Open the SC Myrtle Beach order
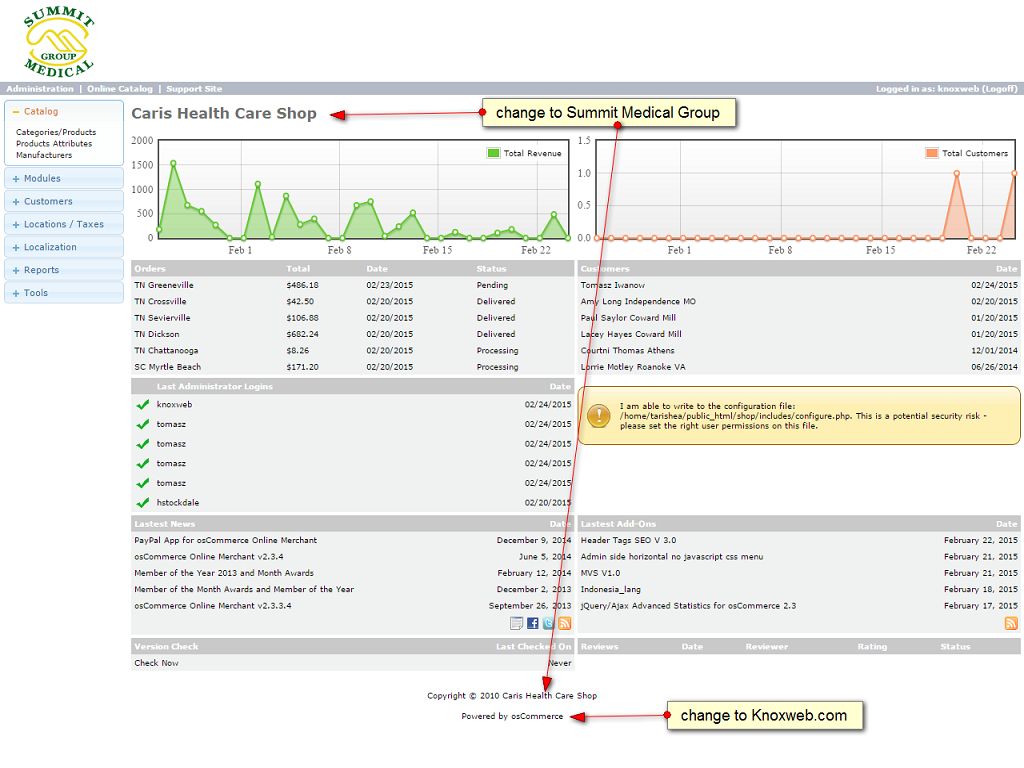 click(167, 367)
